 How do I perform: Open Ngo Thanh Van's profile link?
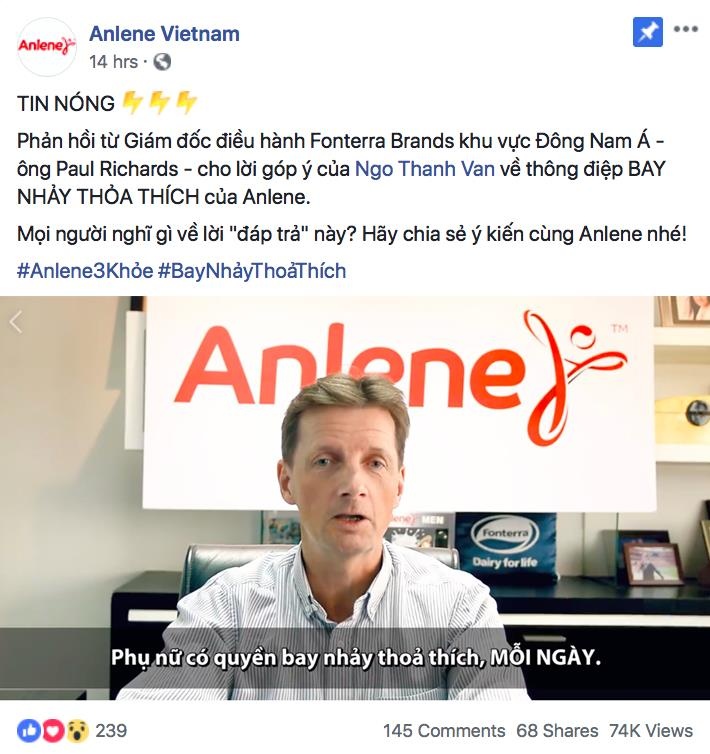tap(425, 169)
